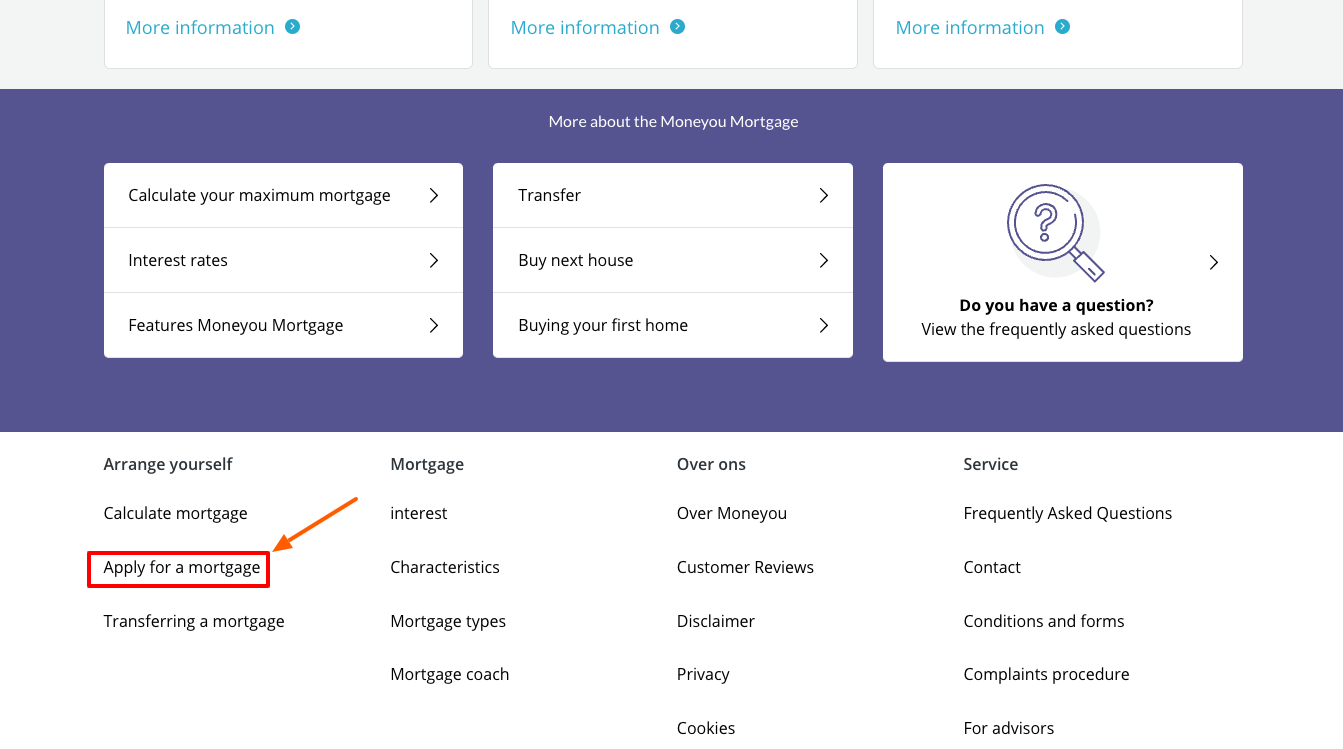Click the chevron in the Interest rates row
The height and width of the screenshot is (749, 1343).
point(434,261)
